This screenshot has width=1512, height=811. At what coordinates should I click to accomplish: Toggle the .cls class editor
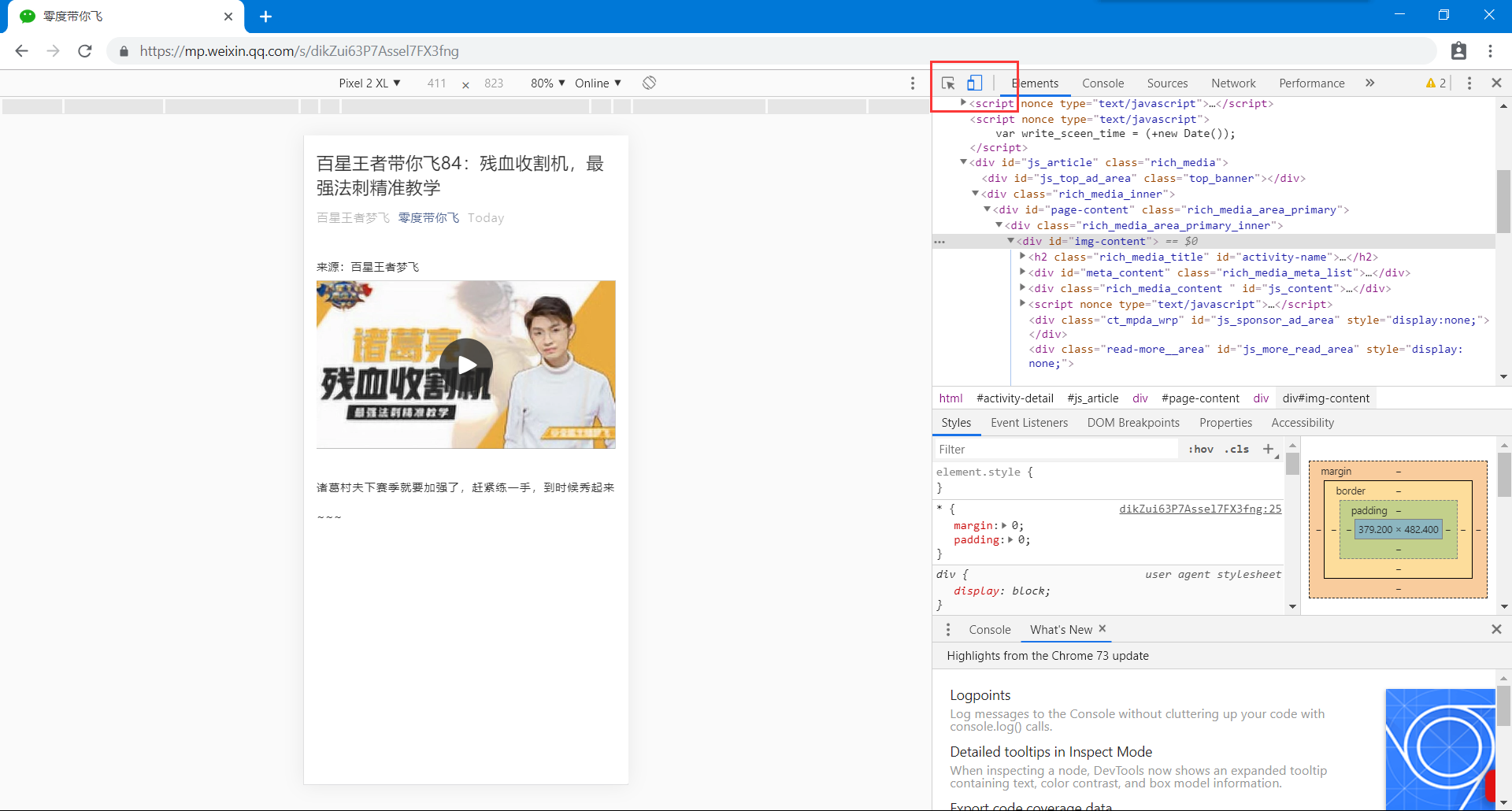pyautogui.click(x=1236, y=449)
